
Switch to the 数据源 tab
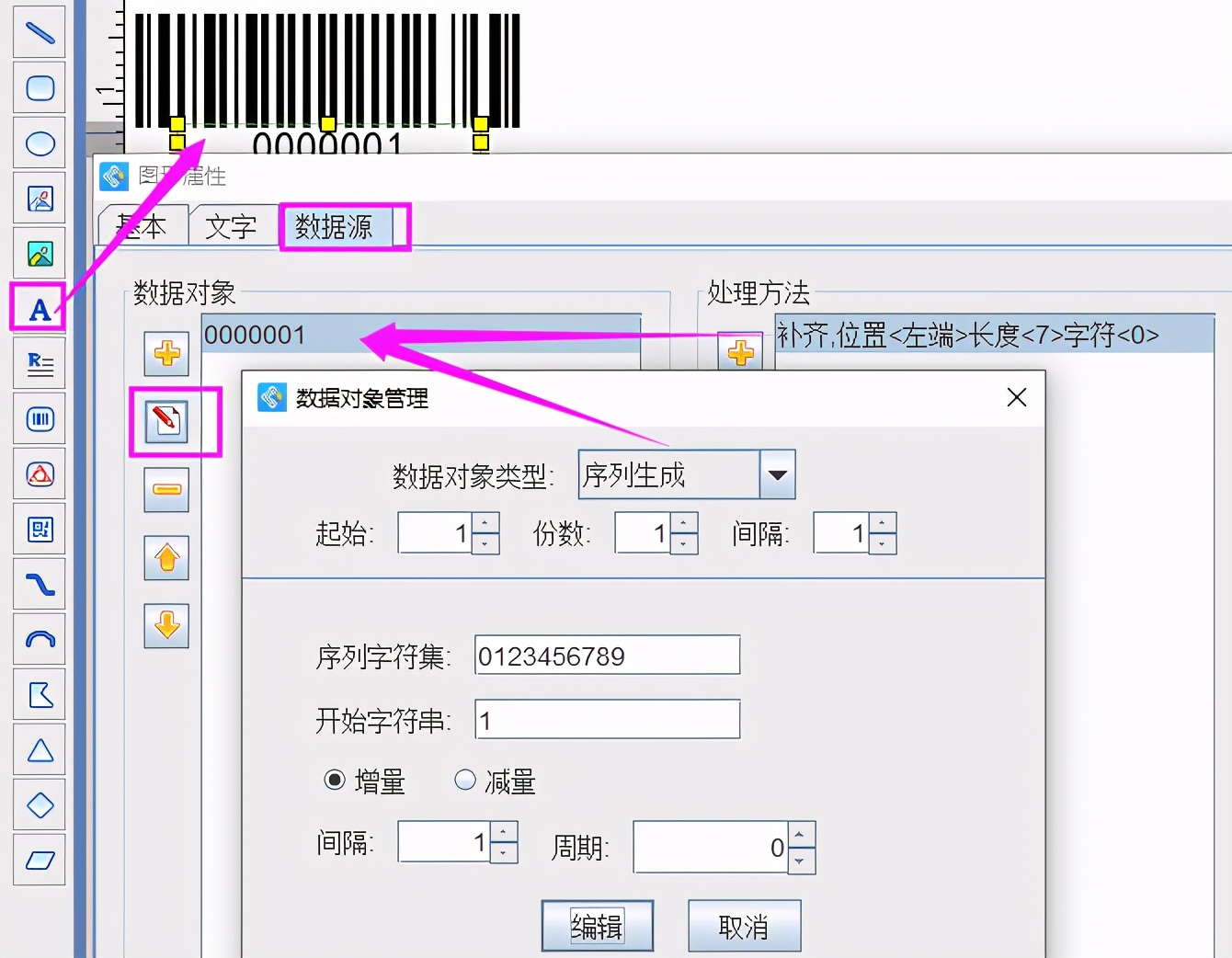click(x=335, y=226)
